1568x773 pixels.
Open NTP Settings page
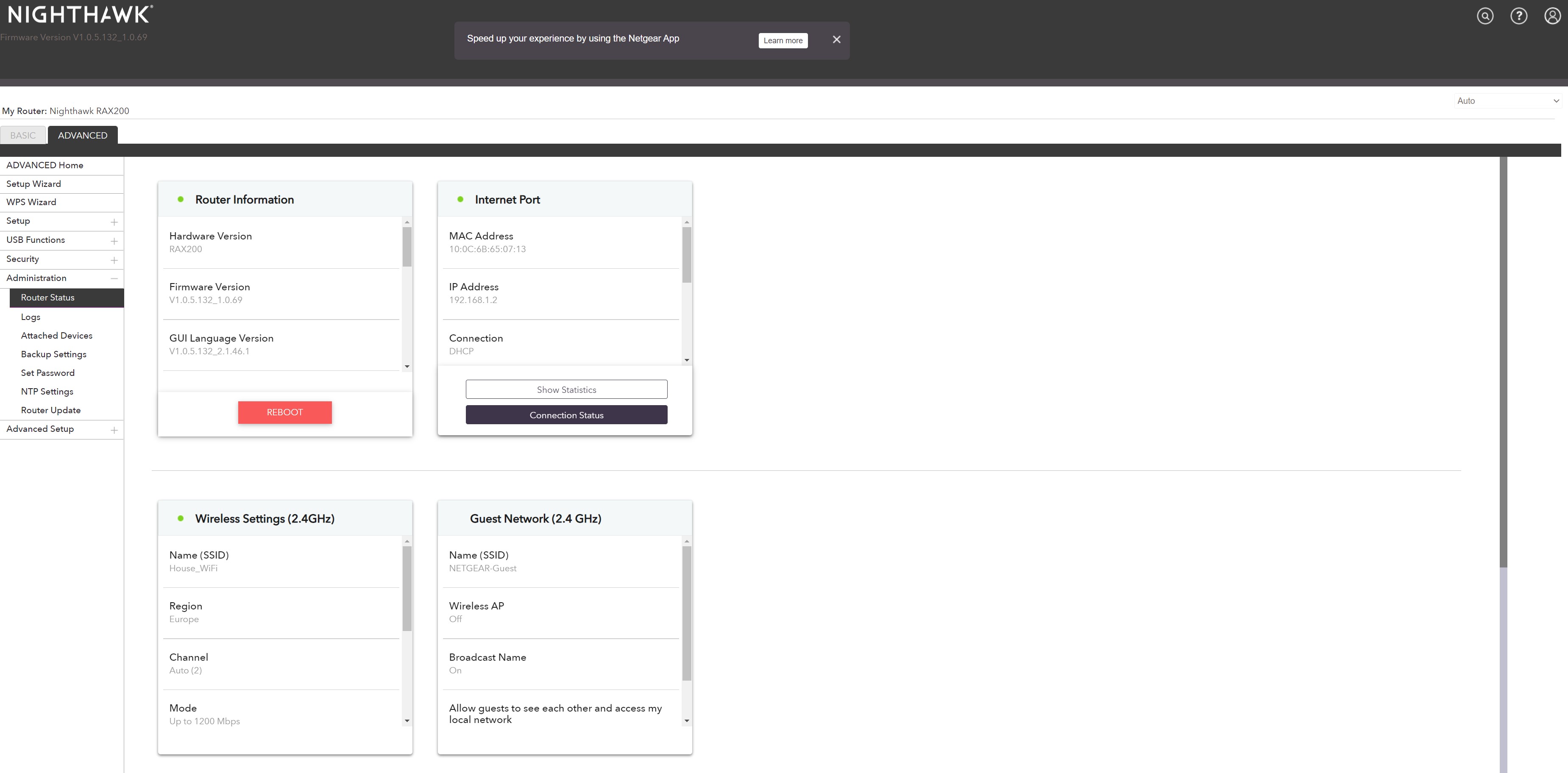pos(47,391)
